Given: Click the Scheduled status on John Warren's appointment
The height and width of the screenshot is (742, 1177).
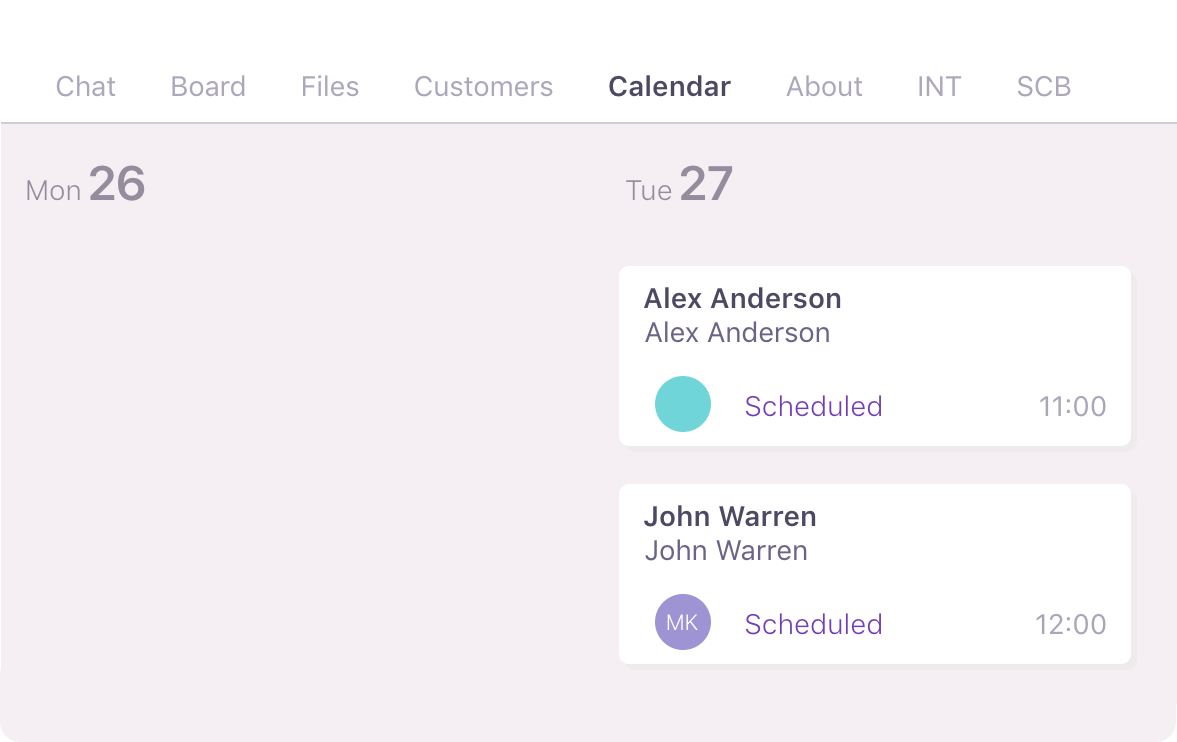Looking at the screenshot, I should coord(813,624).
